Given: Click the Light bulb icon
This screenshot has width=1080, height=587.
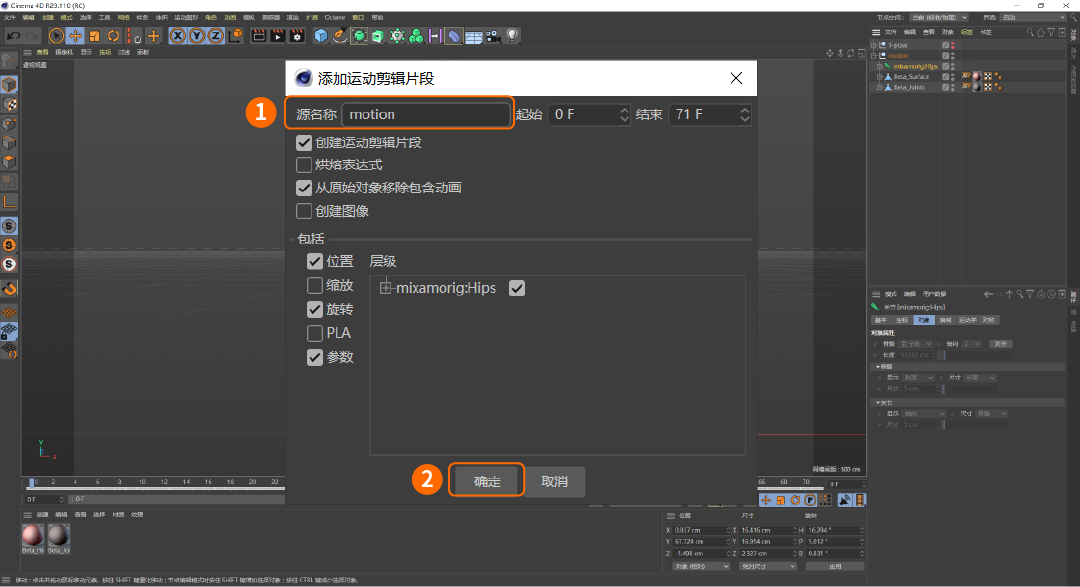Looking at the screenshot, I should pyautogui.click(x=512, y=35).
